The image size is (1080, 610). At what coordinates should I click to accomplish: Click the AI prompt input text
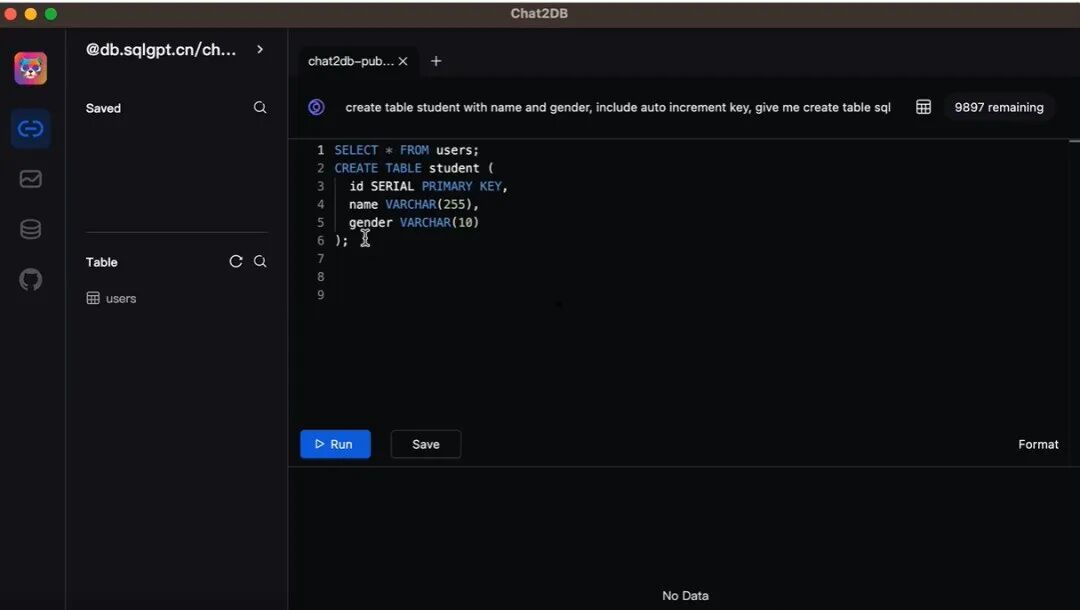618,107
